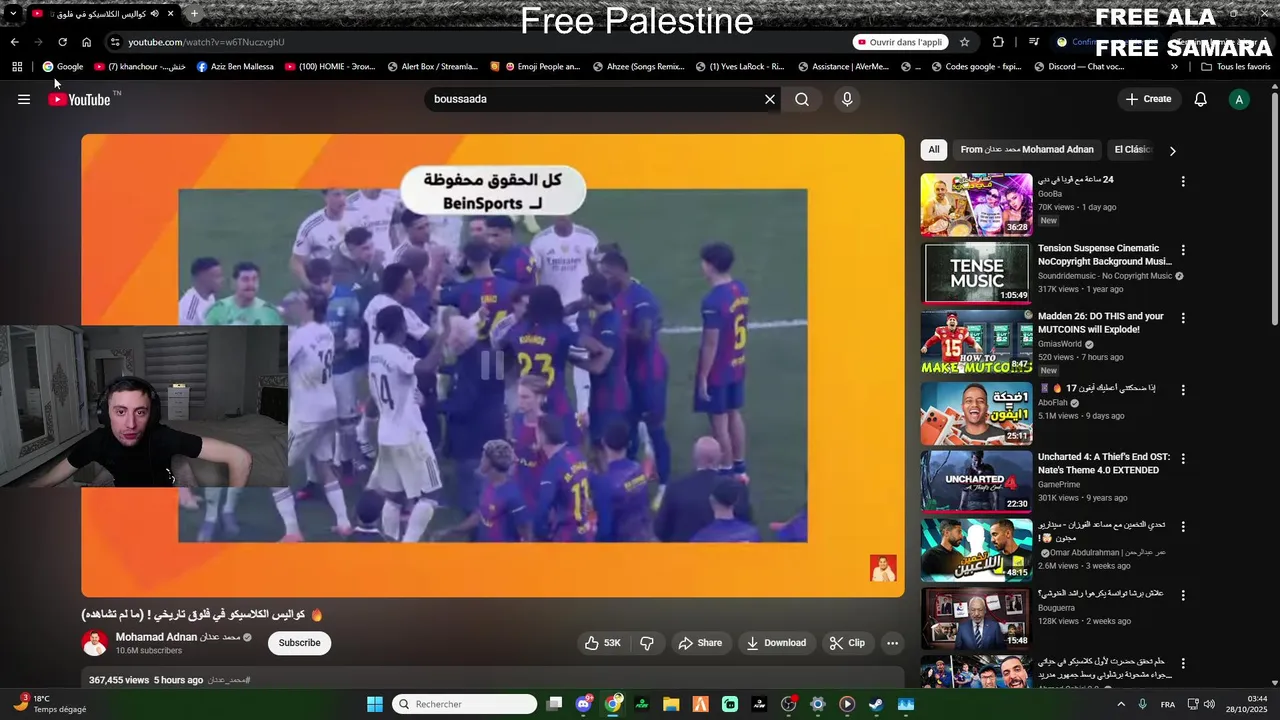
Task: Select the All filter chip
Action: (933, 150)
